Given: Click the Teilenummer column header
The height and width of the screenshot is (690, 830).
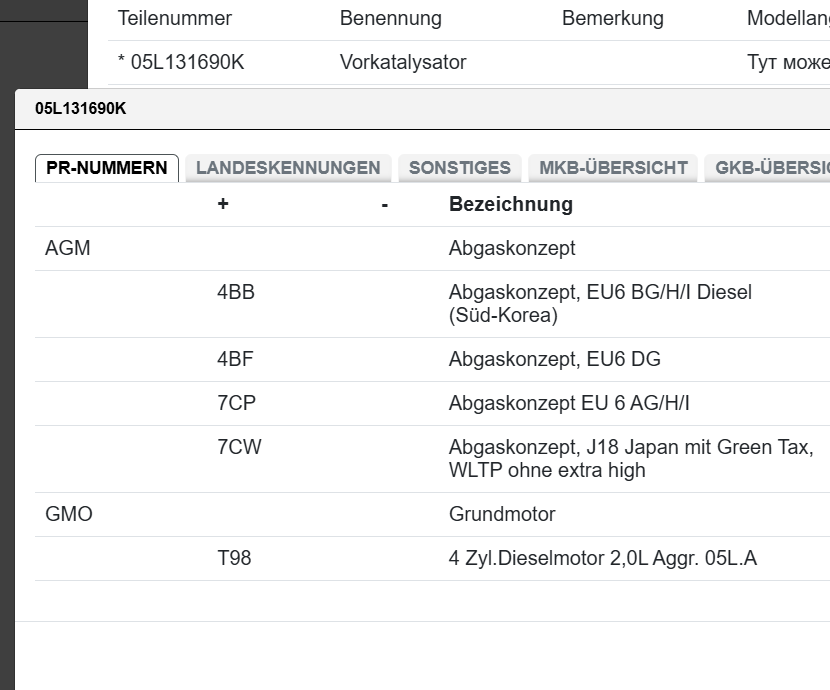Looking at the screenshot, I should point(175,18).
